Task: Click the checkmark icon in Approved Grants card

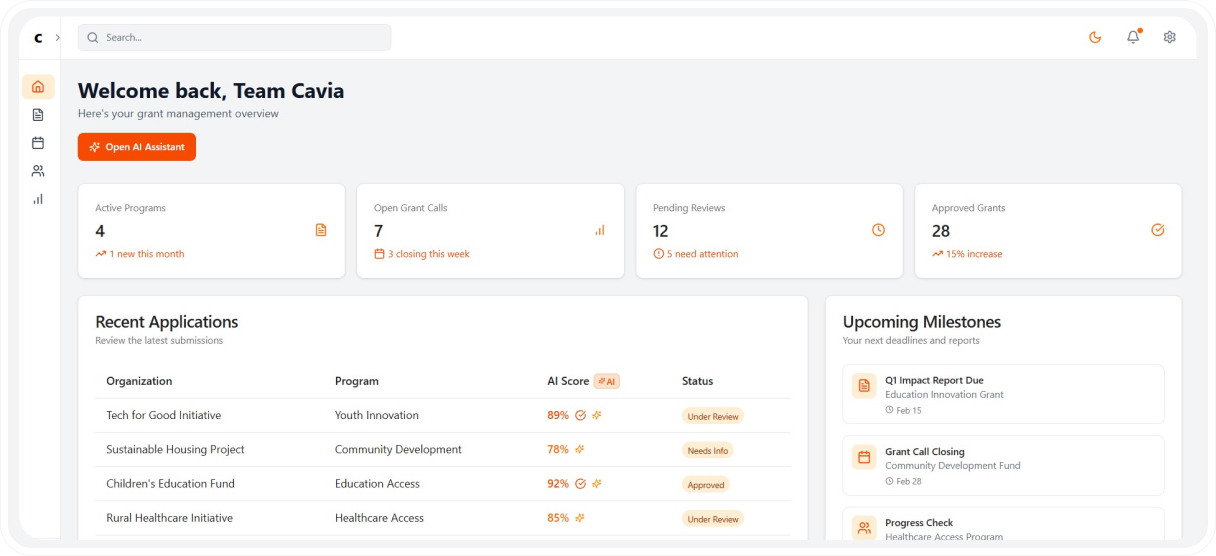Action: (x=1158, y=230)
